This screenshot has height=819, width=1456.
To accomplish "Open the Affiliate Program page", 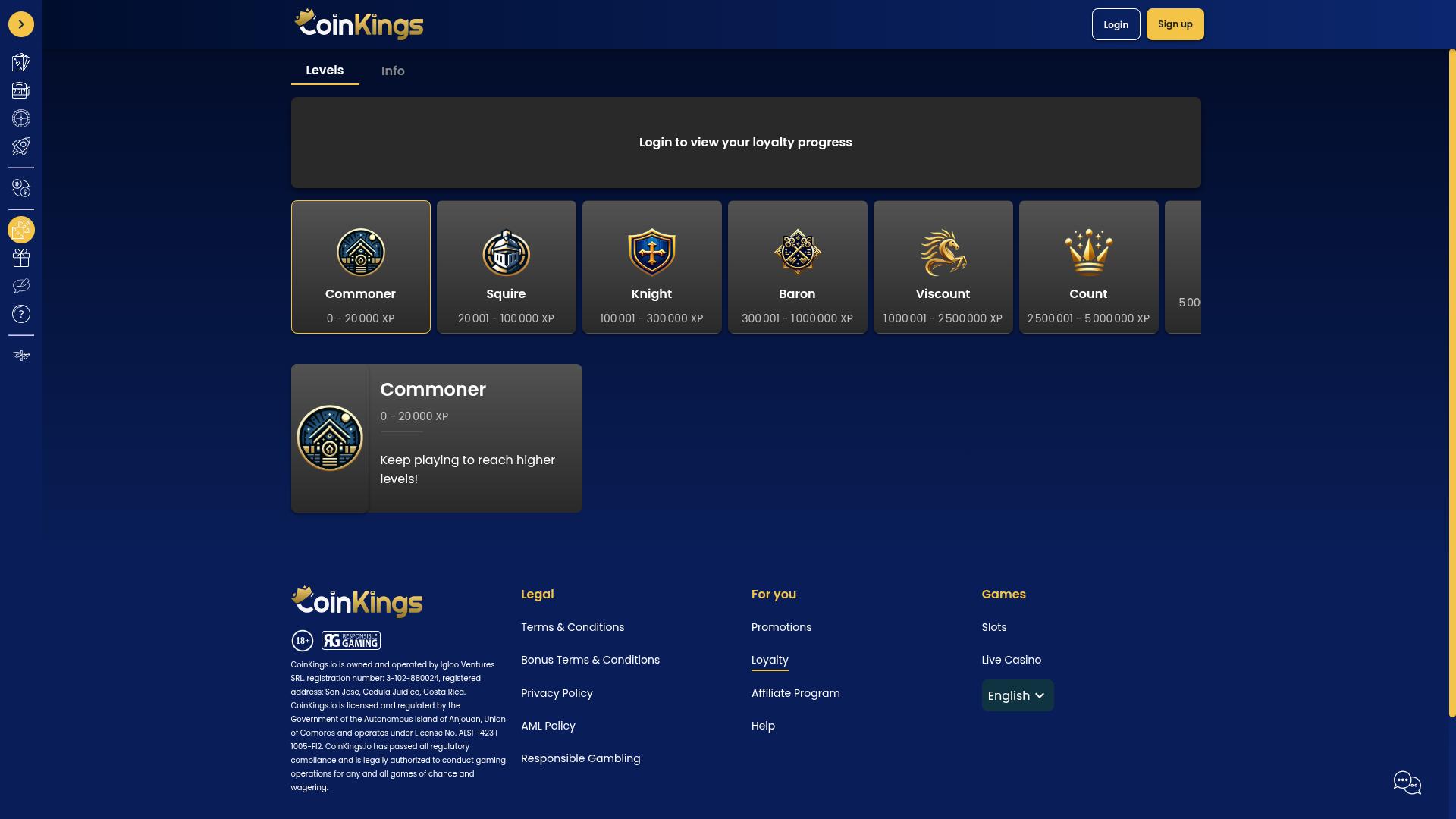I will coord(795,692).
